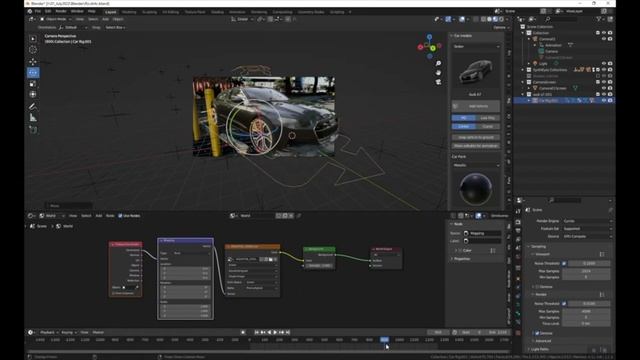Open the Render Engine Cycles dropdown

(587, 221)
